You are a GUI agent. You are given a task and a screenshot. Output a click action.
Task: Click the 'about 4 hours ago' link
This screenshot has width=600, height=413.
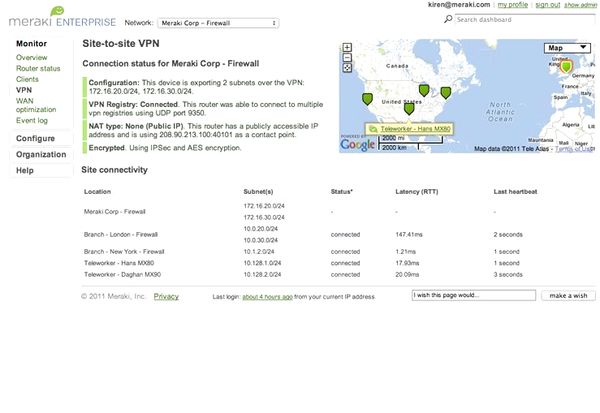click(267, 297)
